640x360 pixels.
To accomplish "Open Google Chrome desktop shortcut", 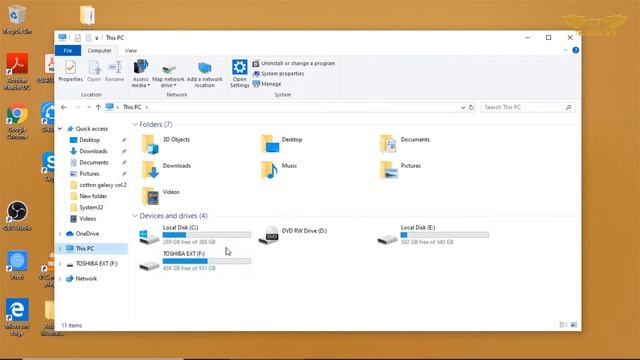I will click(x=17, y=122).
